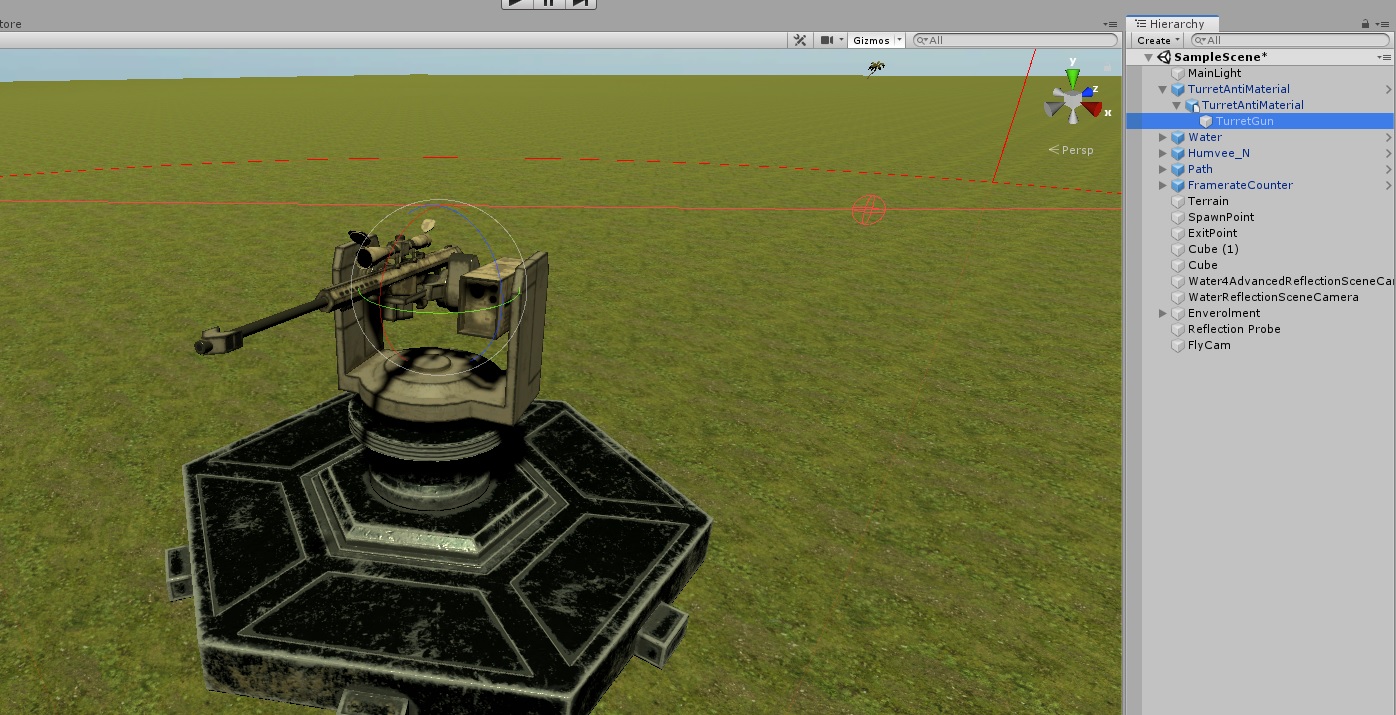Click the crossed-tools icon in the Scene toolbar
Screen dimensions: 1396x715
click(x=798, y=40)
